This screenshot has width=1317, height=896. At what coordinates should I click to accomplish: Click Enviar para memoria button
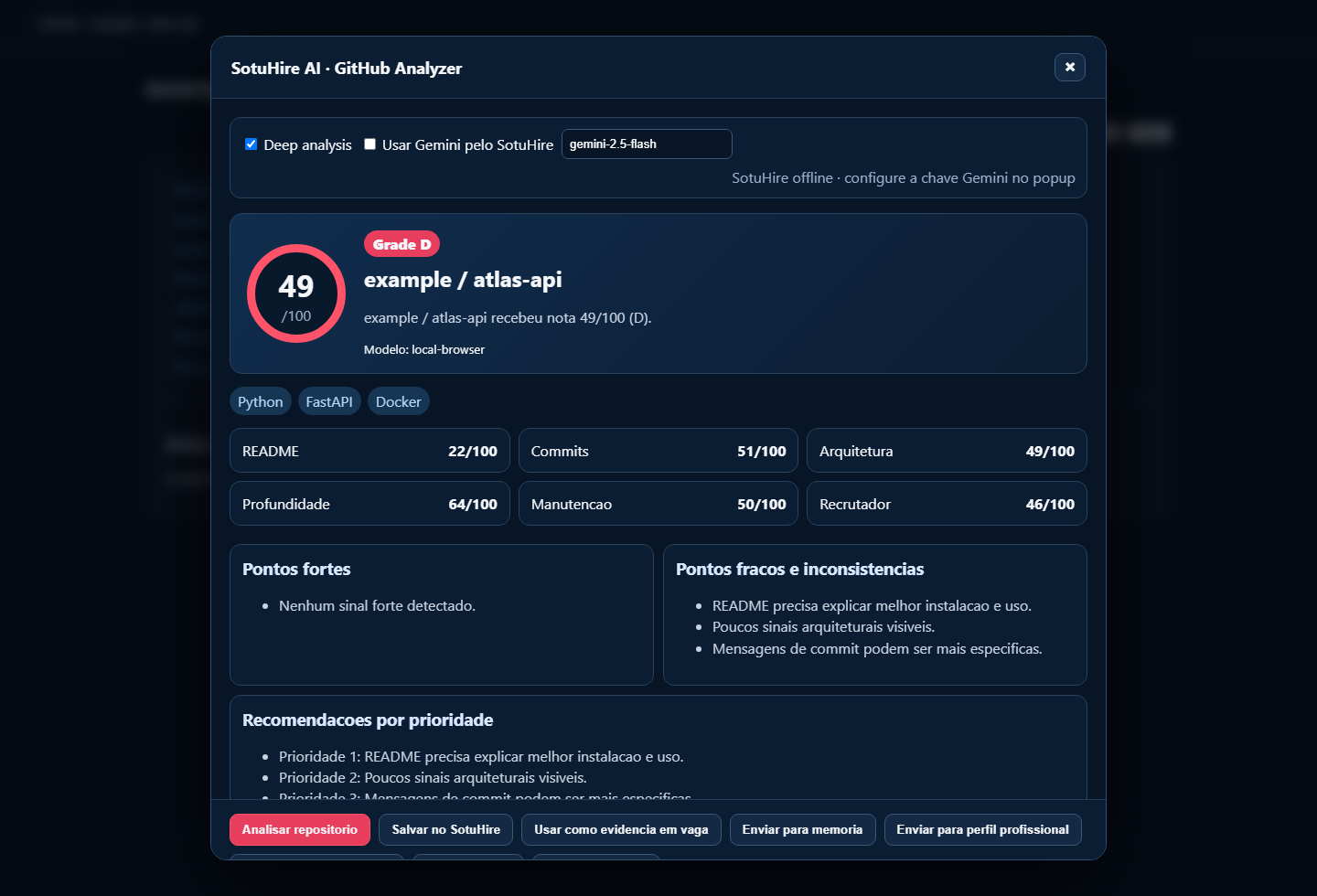pyautogui.click(x=802, y=829)
